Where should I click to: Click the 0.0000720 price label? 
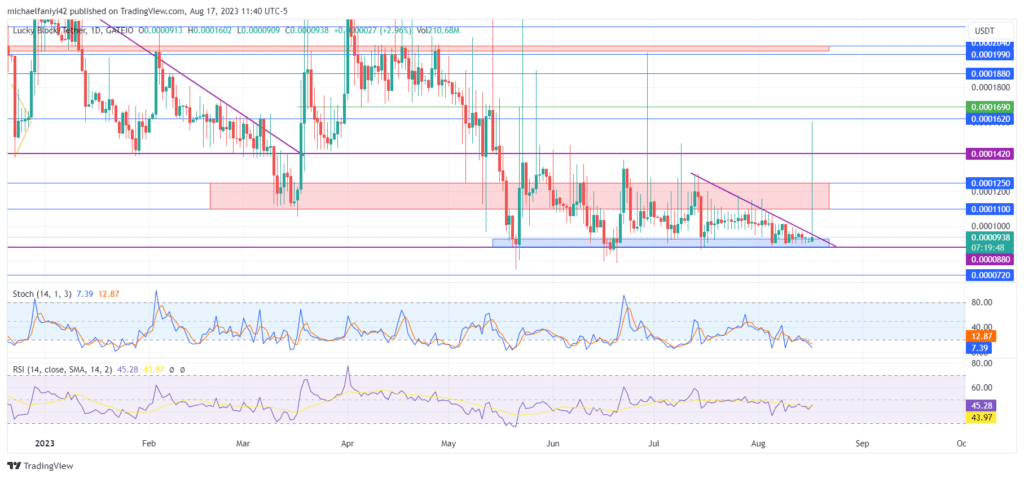[x=990, y=276]
